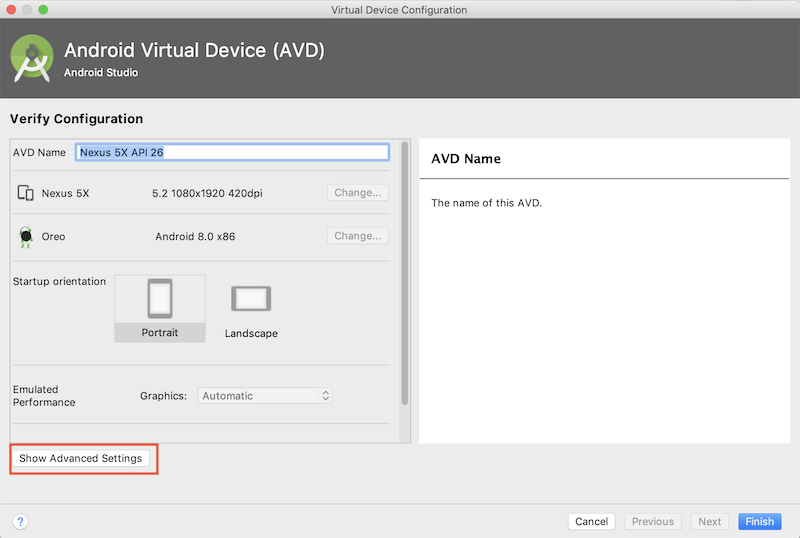
Task: Close the window with the red button
Action: coord(11,10)
